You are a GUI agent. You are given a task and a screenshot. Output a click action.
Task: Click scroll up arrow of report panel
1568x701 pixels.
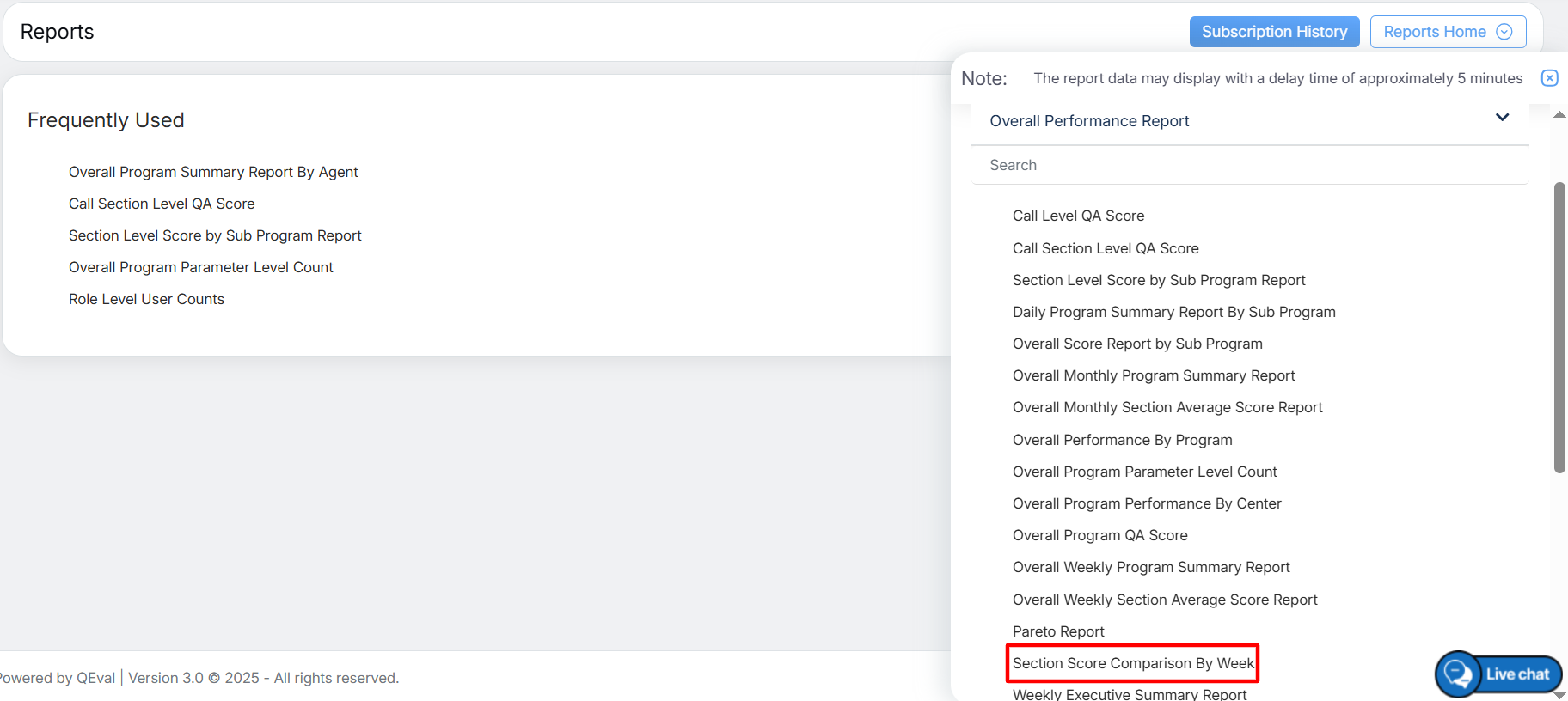click(x=1559, y=115)
